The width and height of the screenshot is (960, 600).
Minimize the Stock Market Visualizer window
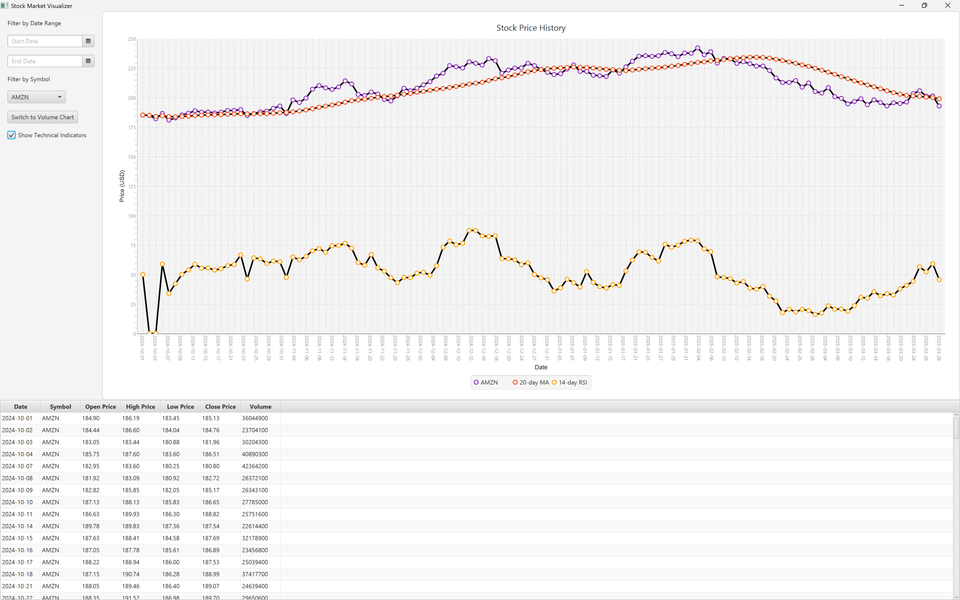pos(901,6)
